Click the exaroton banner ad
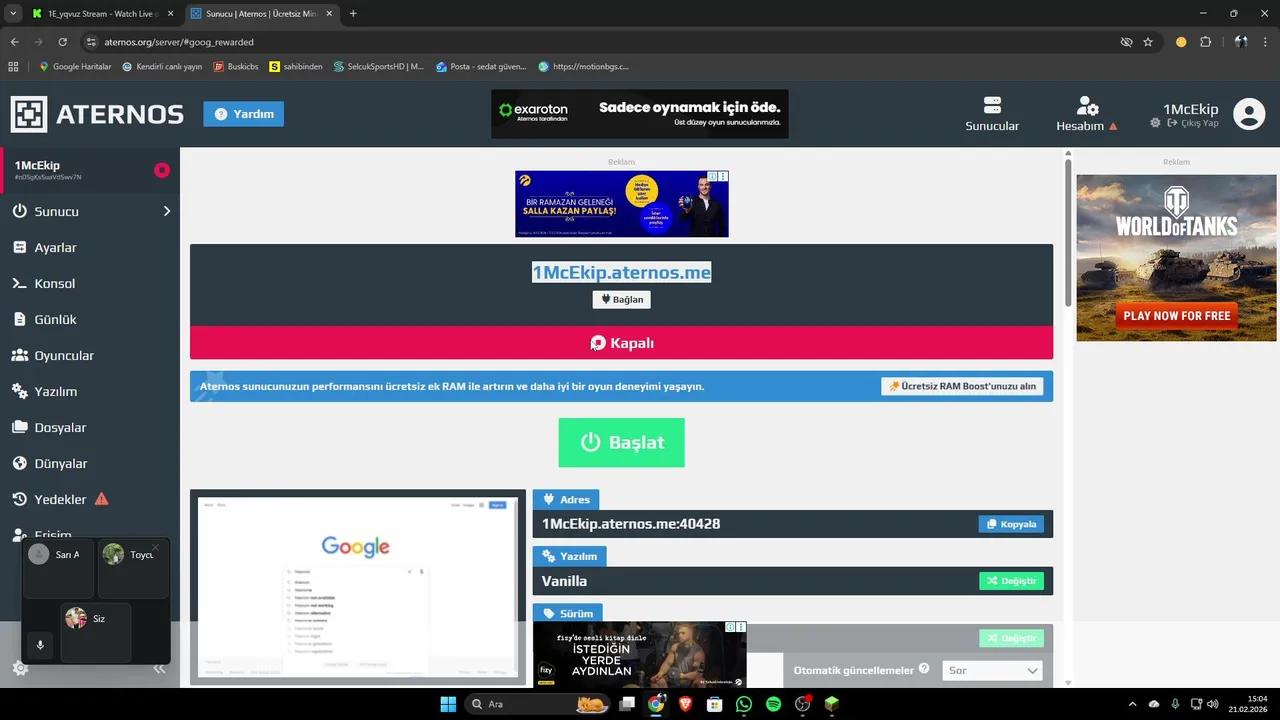 [x=639, y=114]
